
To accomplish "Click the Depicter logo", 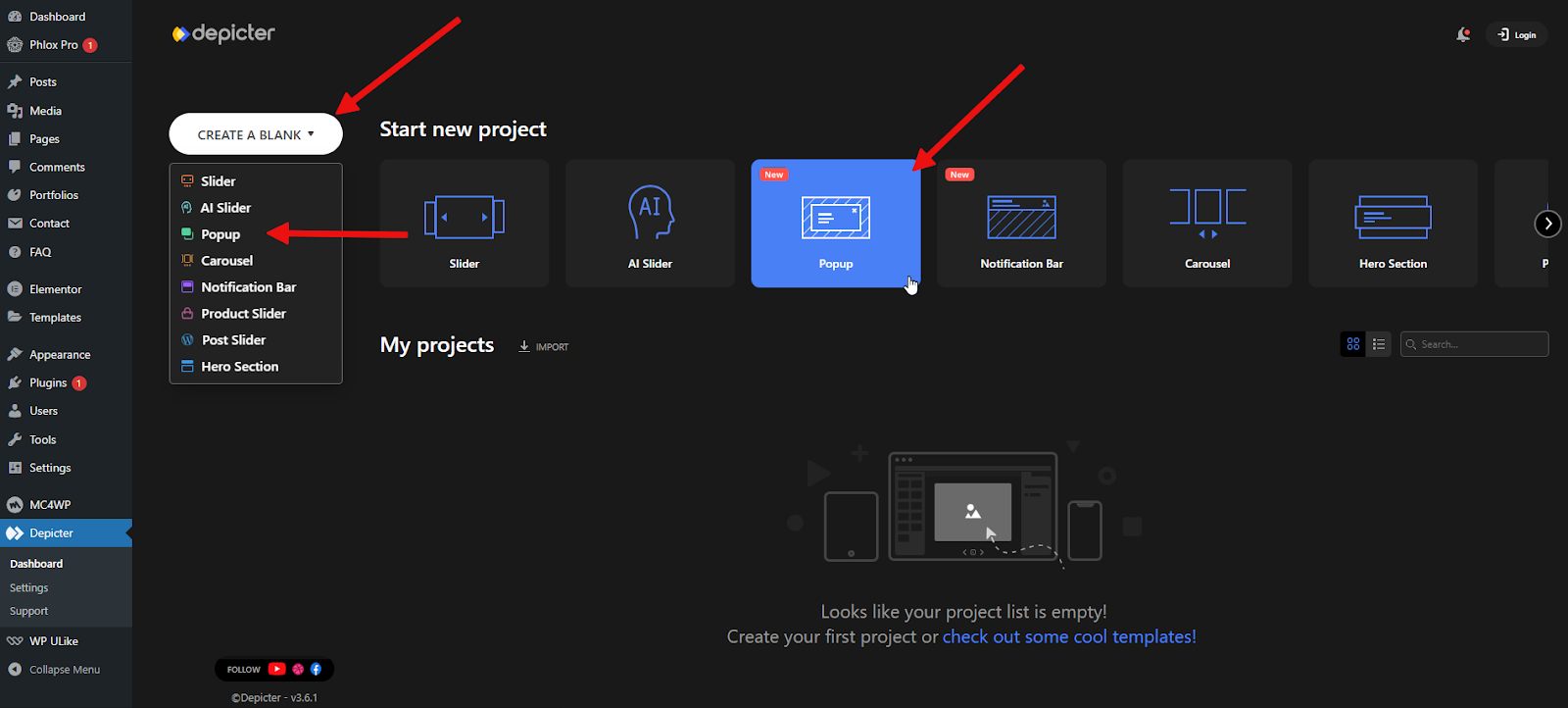I will tap(223, 33).
